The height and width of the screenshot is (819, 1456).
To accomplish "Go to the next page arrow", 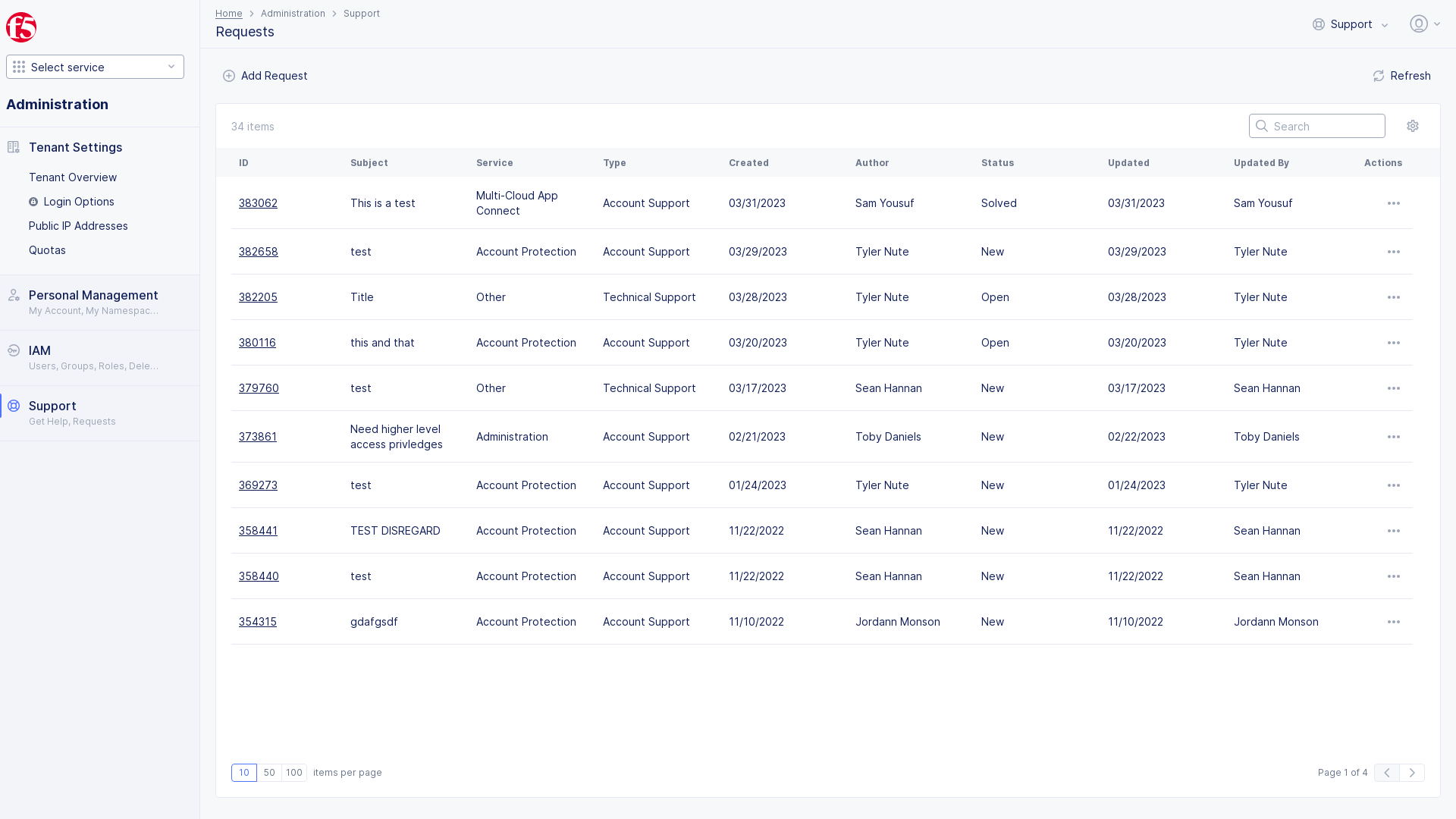I will (1411, 773).
